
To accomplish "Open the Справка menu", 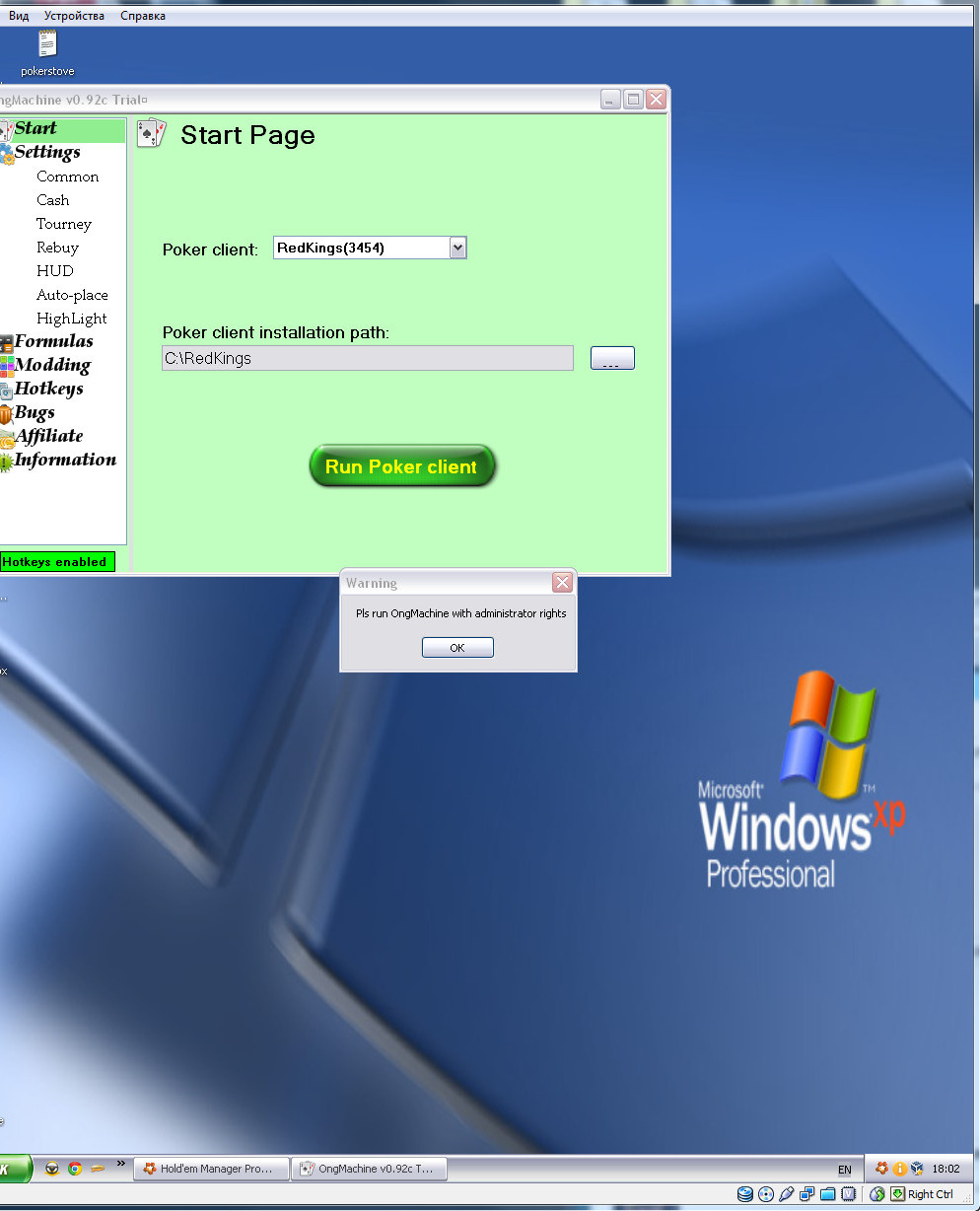I will tap(143, 16).
